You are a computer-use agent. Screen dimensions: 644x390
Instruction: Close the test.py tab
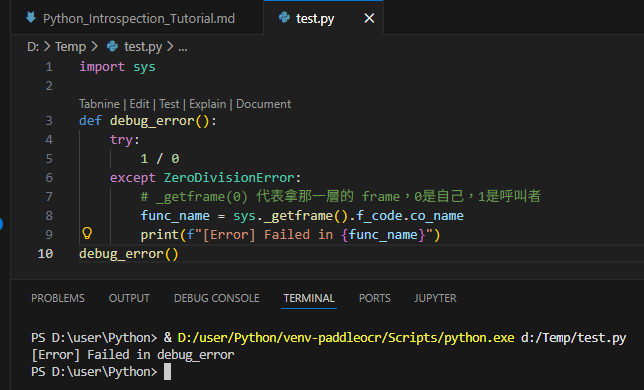[369, 18]
